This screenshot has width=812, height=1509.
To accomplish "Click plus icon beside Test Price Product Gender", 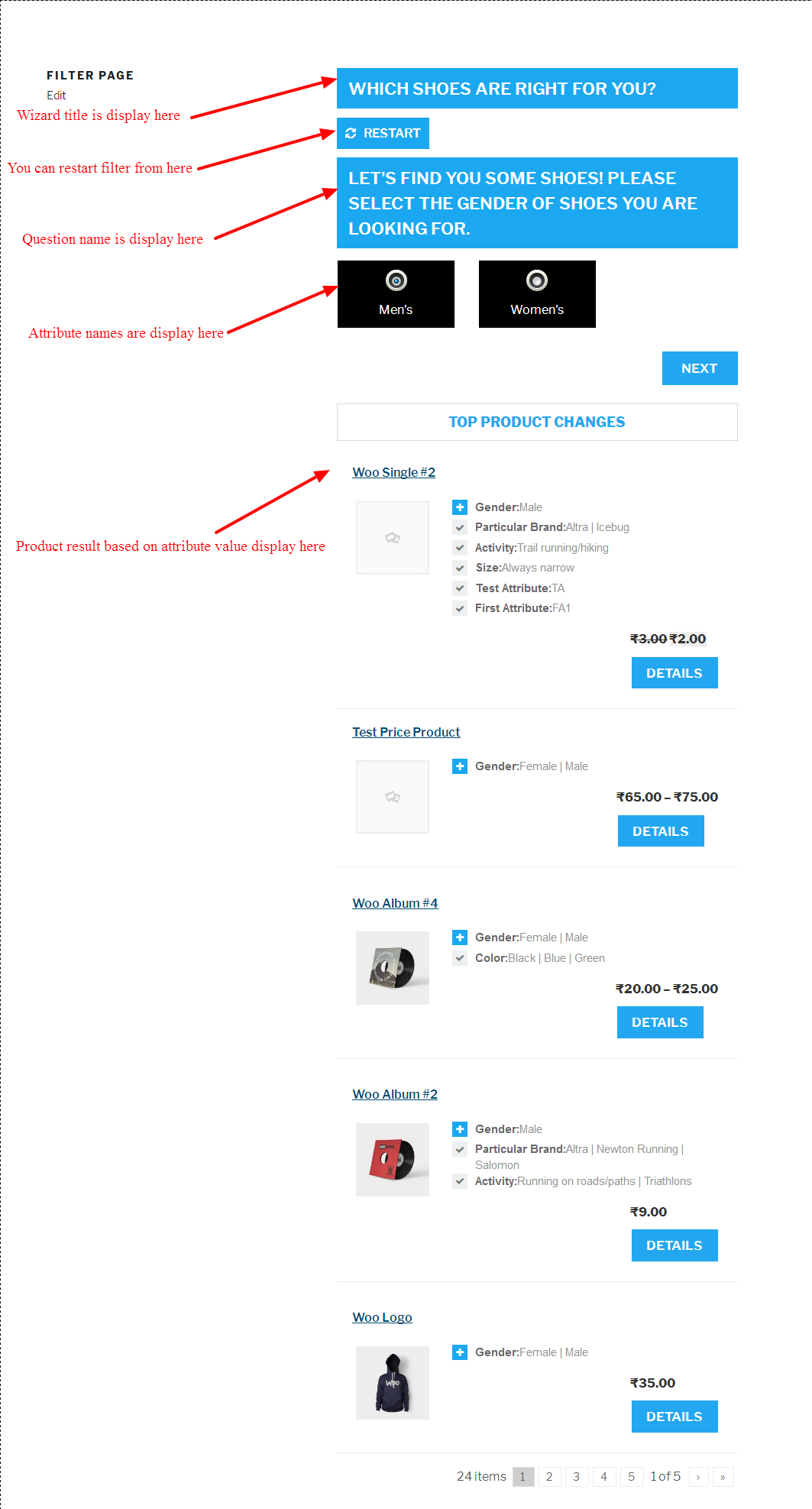I will coord(460,766).
